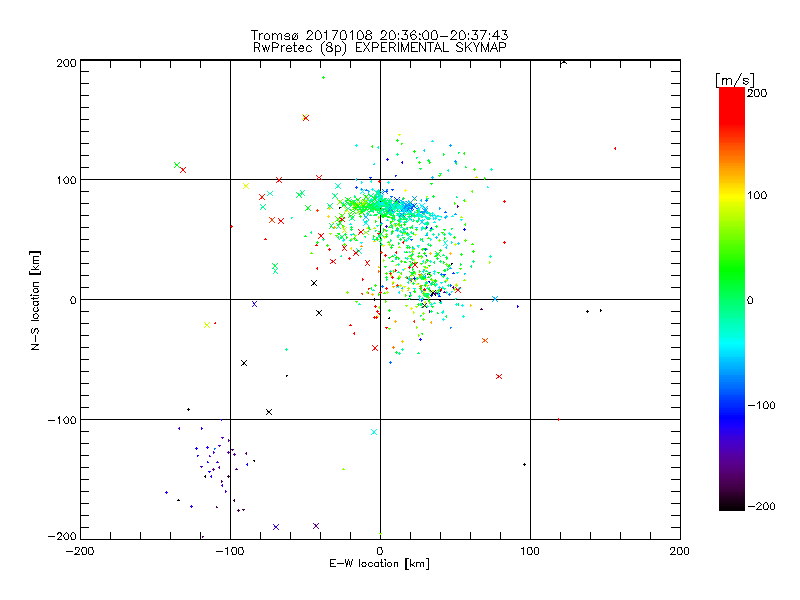The image size is (800, 600).
Task: Click the colorbar tick label '-200'
Action: point(761,507)
